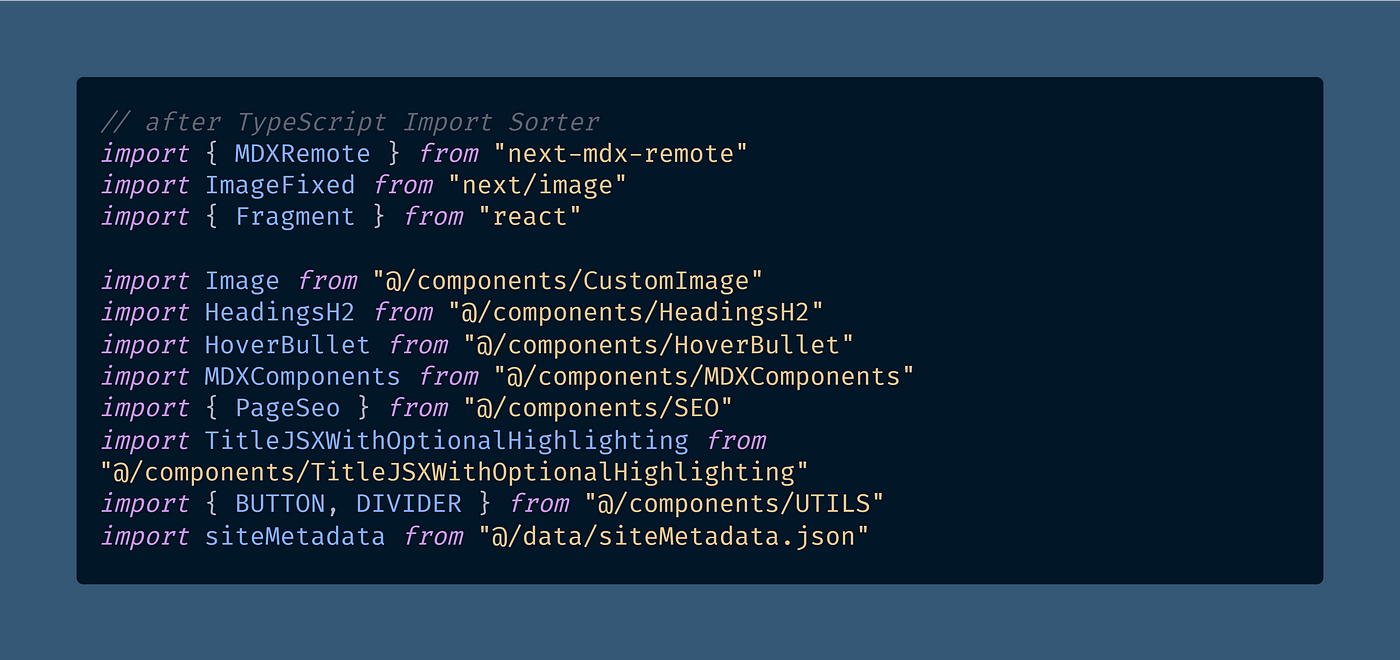The image size is (1400, 660).
Task: Select the Fragment identifier
Action: 295,218
